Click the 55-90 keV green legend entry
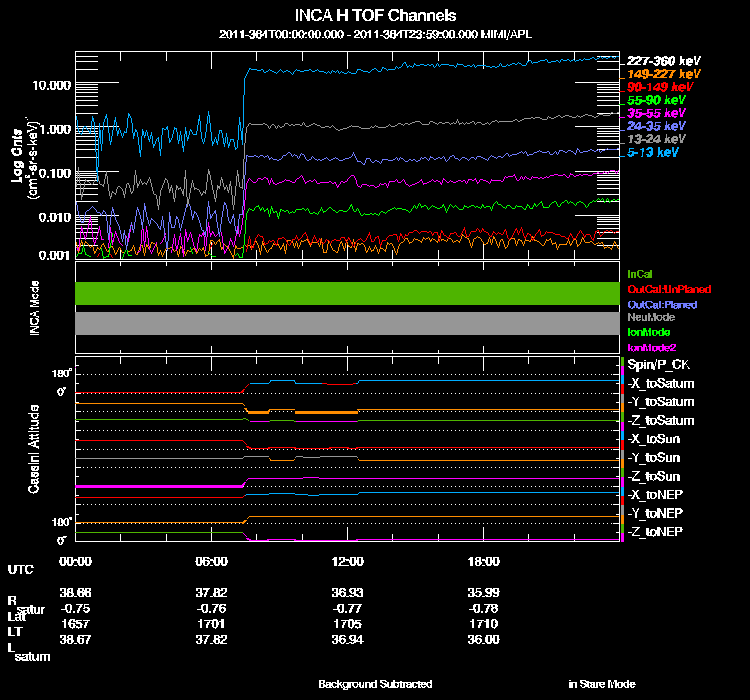This screenshot has height=700, width=750. point(655,100)
